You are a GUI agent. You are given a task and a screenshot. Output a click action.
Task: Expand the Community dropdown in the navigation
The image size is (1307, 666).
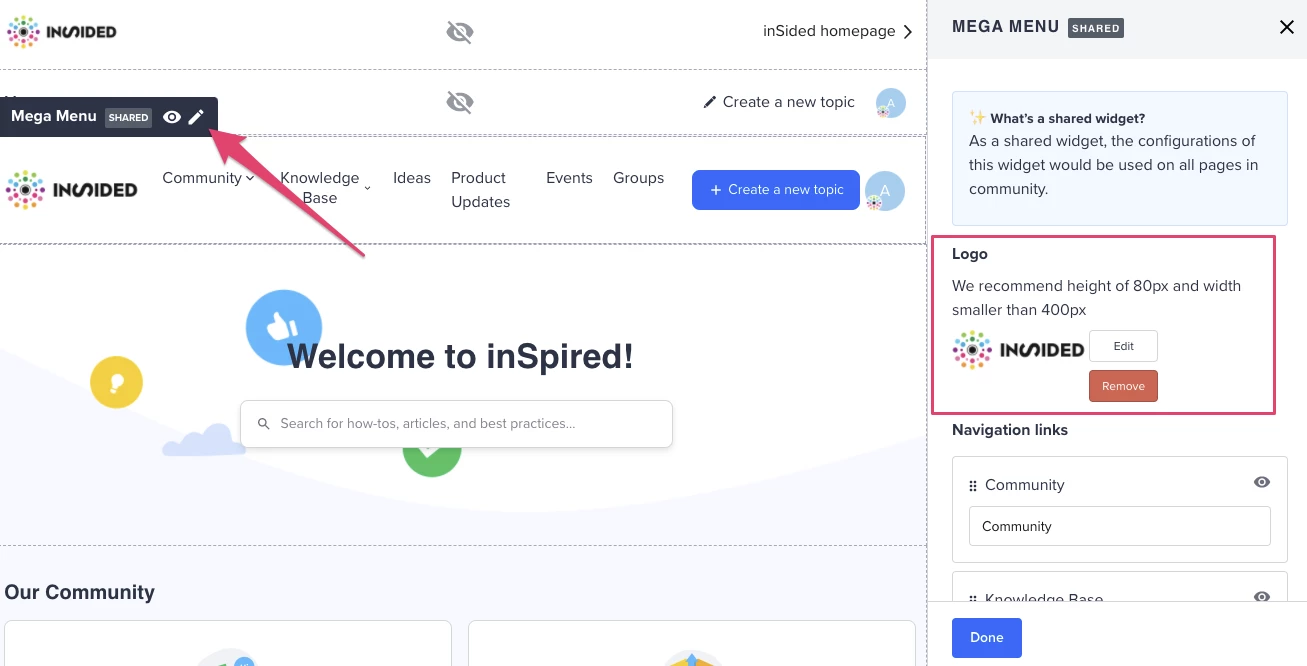click(x=249, y=178)
